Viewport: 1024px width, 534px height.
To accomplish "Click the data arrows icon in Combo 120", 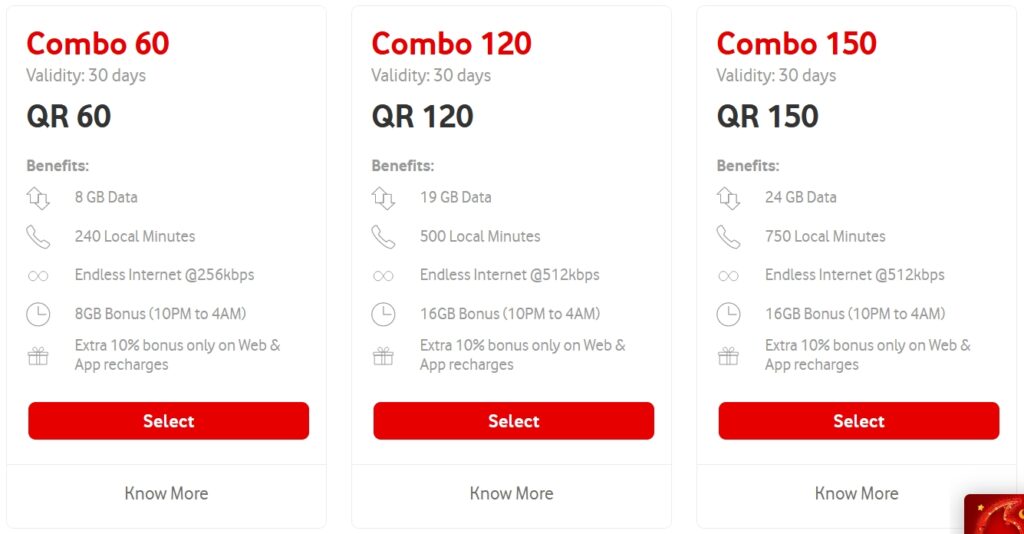I will (x=383, y=198).
